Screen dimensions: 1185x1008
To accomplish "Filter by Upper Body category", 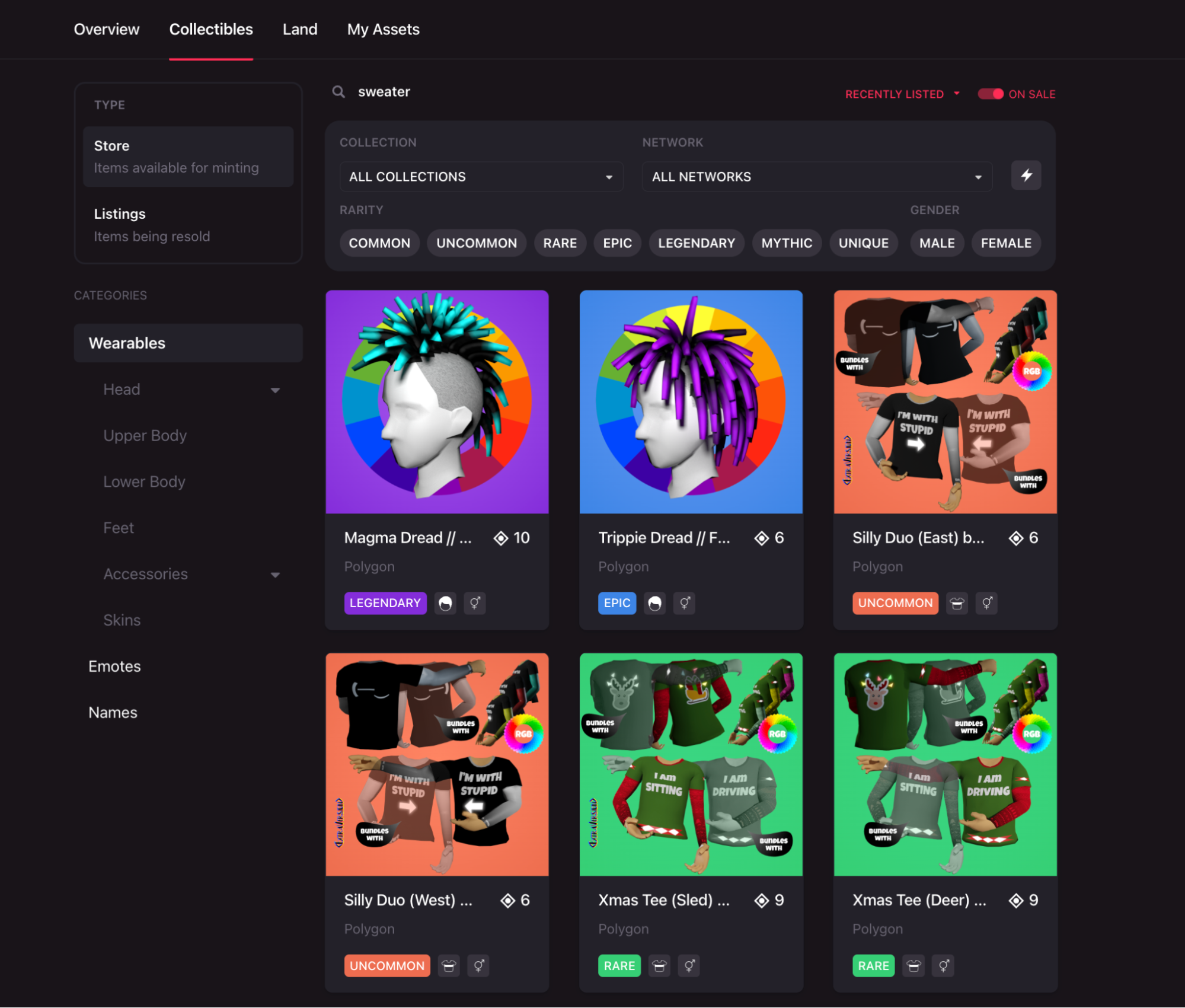I will click(x=145, y=436).
